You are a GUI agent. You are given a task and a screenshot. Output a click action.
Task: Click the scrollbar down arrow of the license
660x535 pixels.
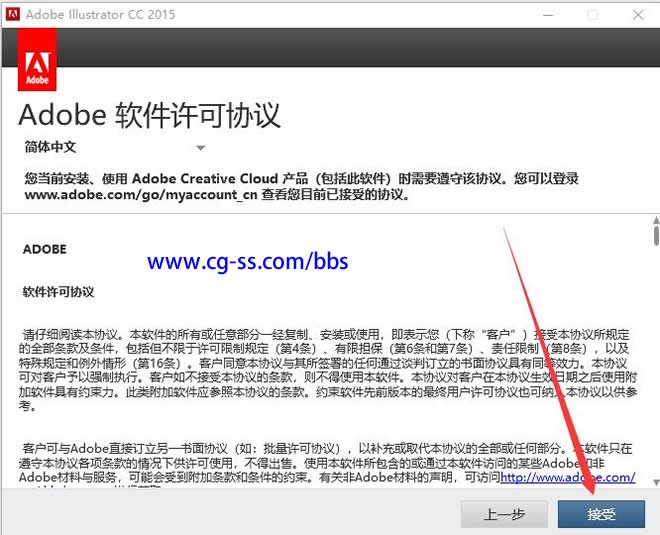[655, 482]
